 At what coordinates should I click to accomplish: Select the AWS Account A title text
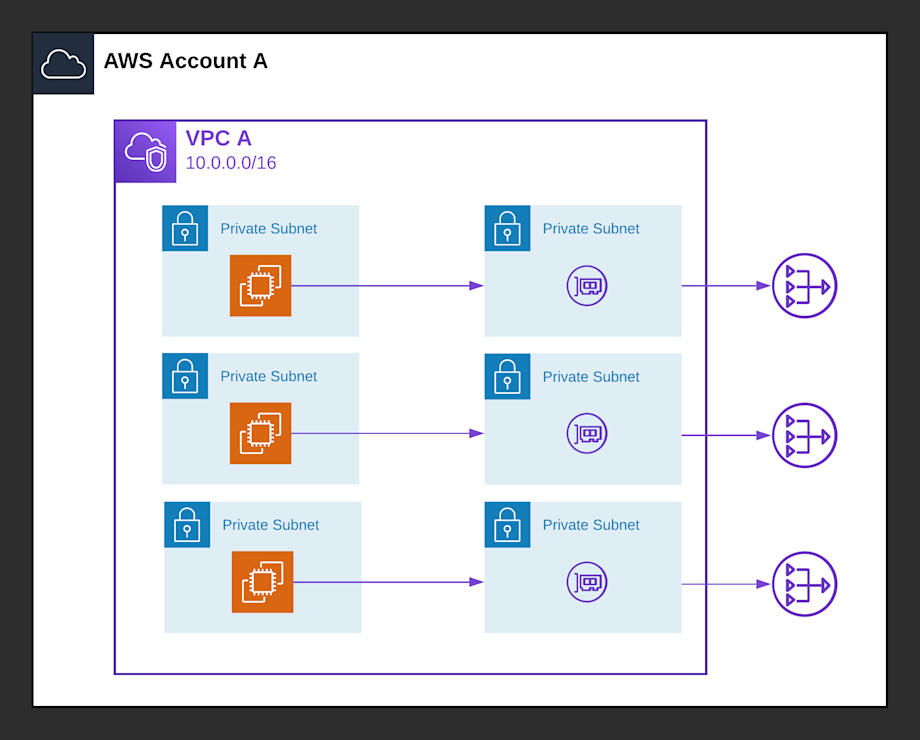185,61
